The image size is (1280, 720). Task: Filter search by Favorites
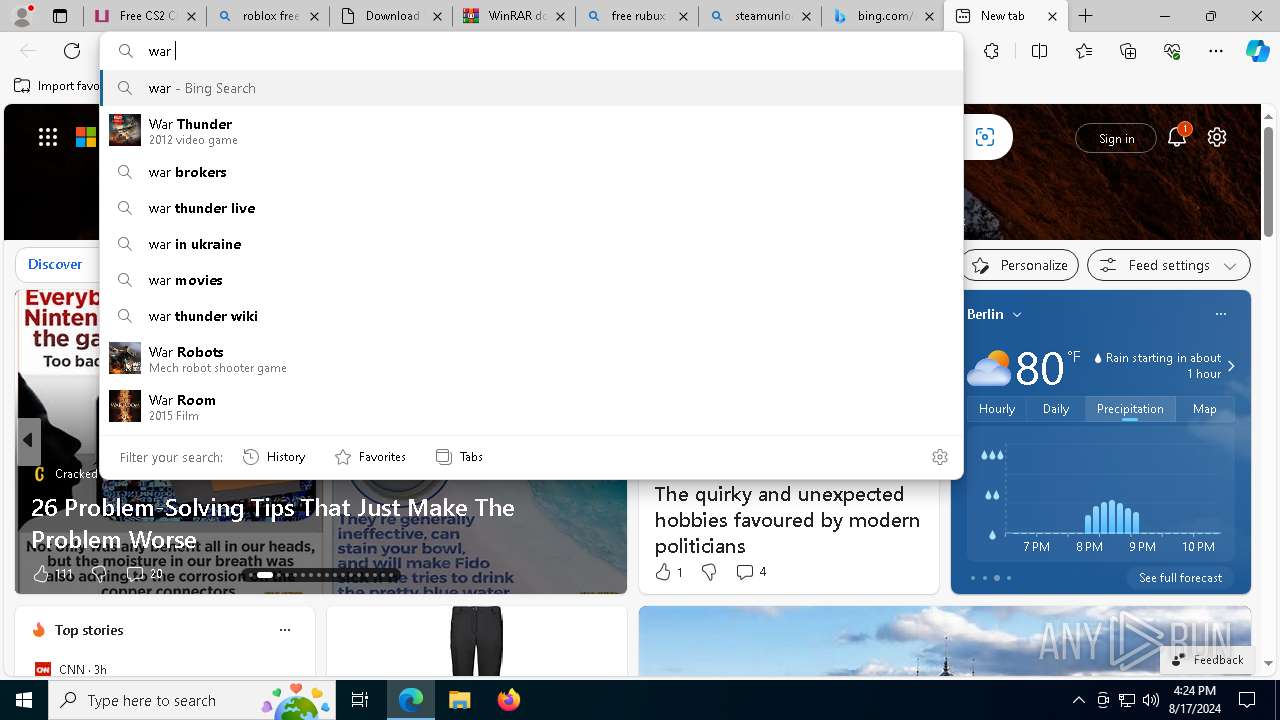[370, 457]
